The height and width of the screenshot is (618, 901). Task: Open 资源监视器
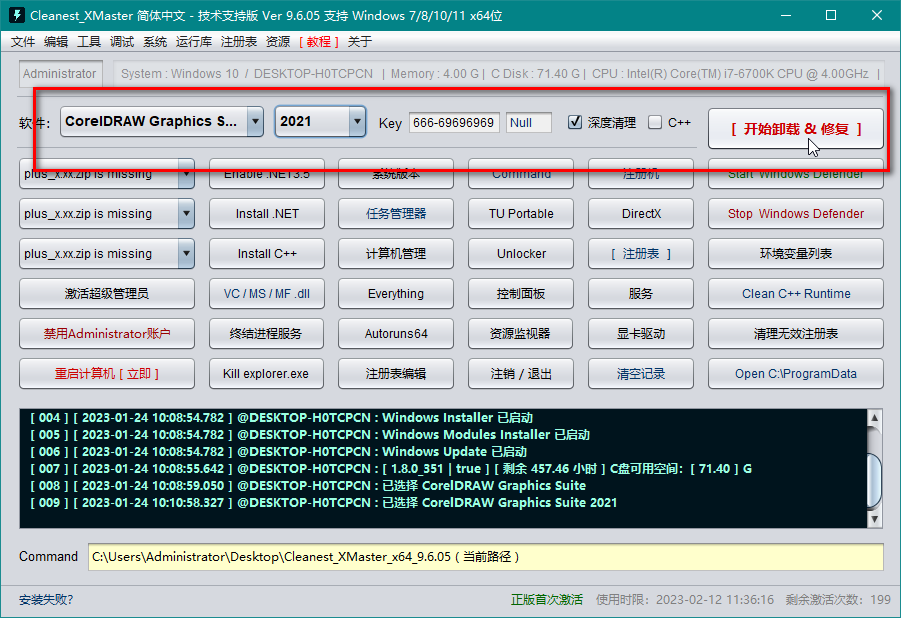tap(521, 333)
